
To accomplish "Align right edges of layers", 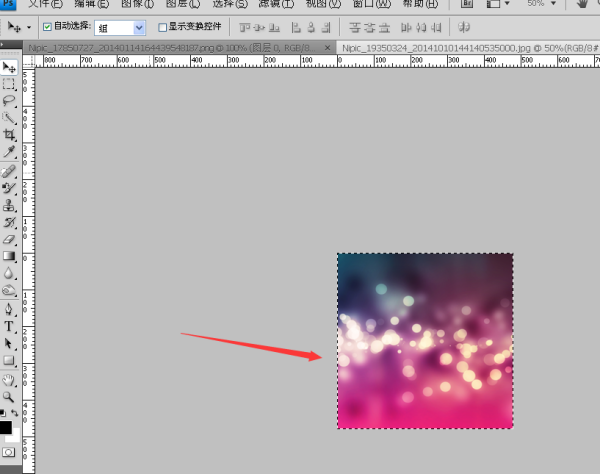I will tap(326, 28).
